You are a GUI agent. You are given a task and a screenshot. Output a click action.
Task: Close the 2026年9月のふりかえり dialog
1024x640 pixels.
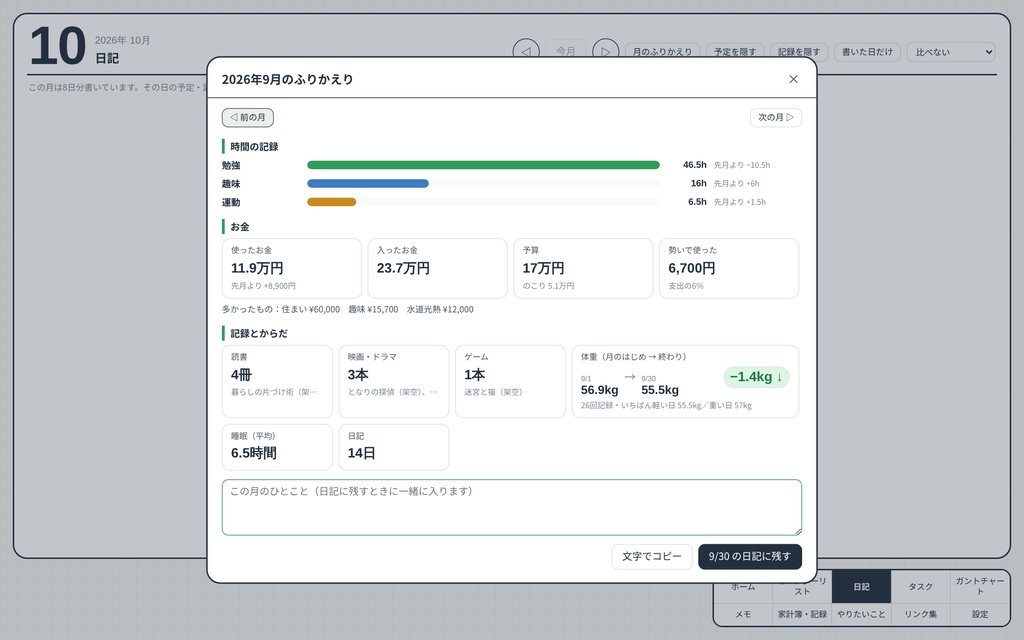(x=793, y=79)
